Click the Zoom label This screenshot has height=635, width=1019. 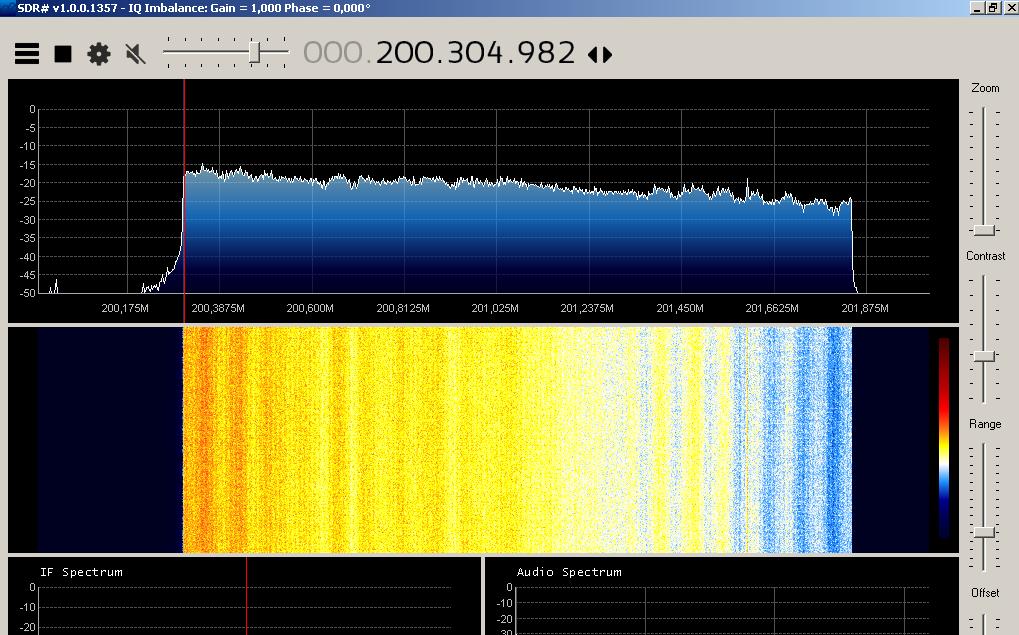coord(985,88)
